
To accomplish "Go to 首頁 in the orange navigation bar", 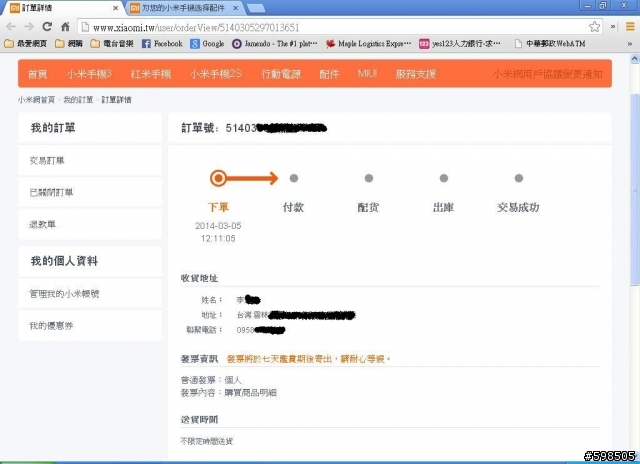I will [38, 74].
